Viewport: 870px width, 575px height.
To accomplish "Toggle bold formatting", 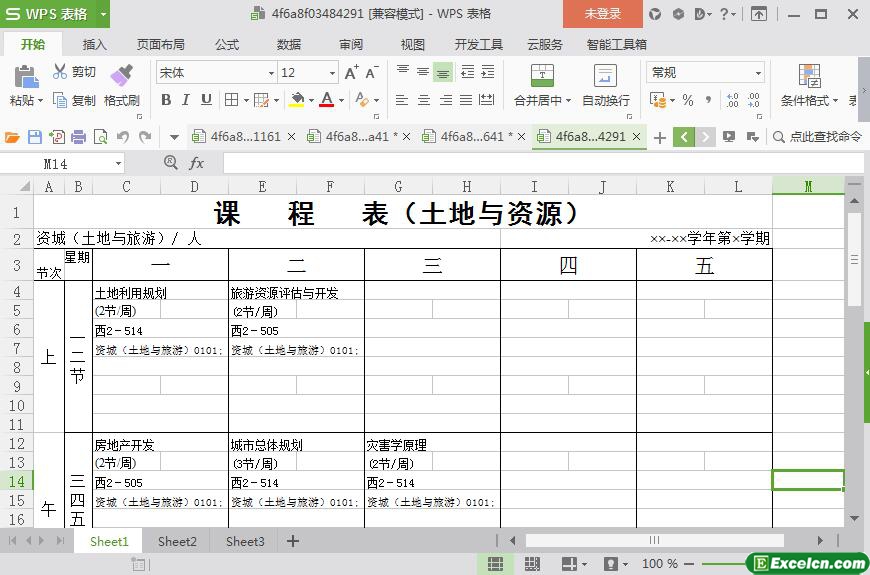I will point(166,100).
